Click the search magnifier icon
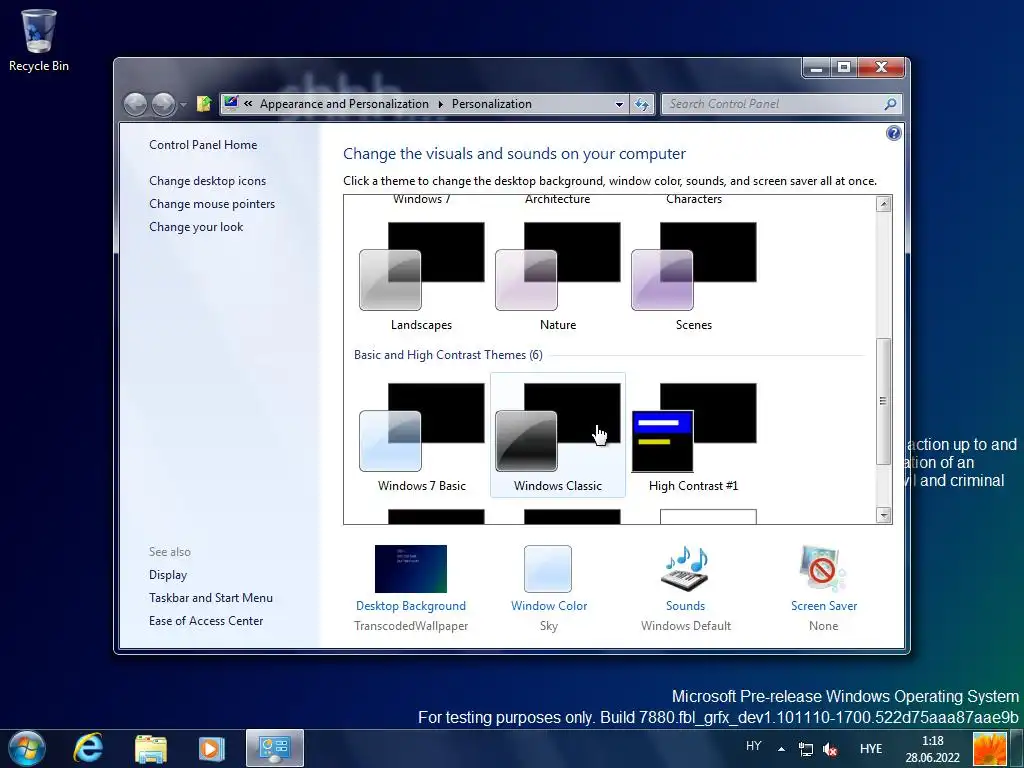This screenshot has height=768, width=1024. pyautogui.click(x=890, y=104)
